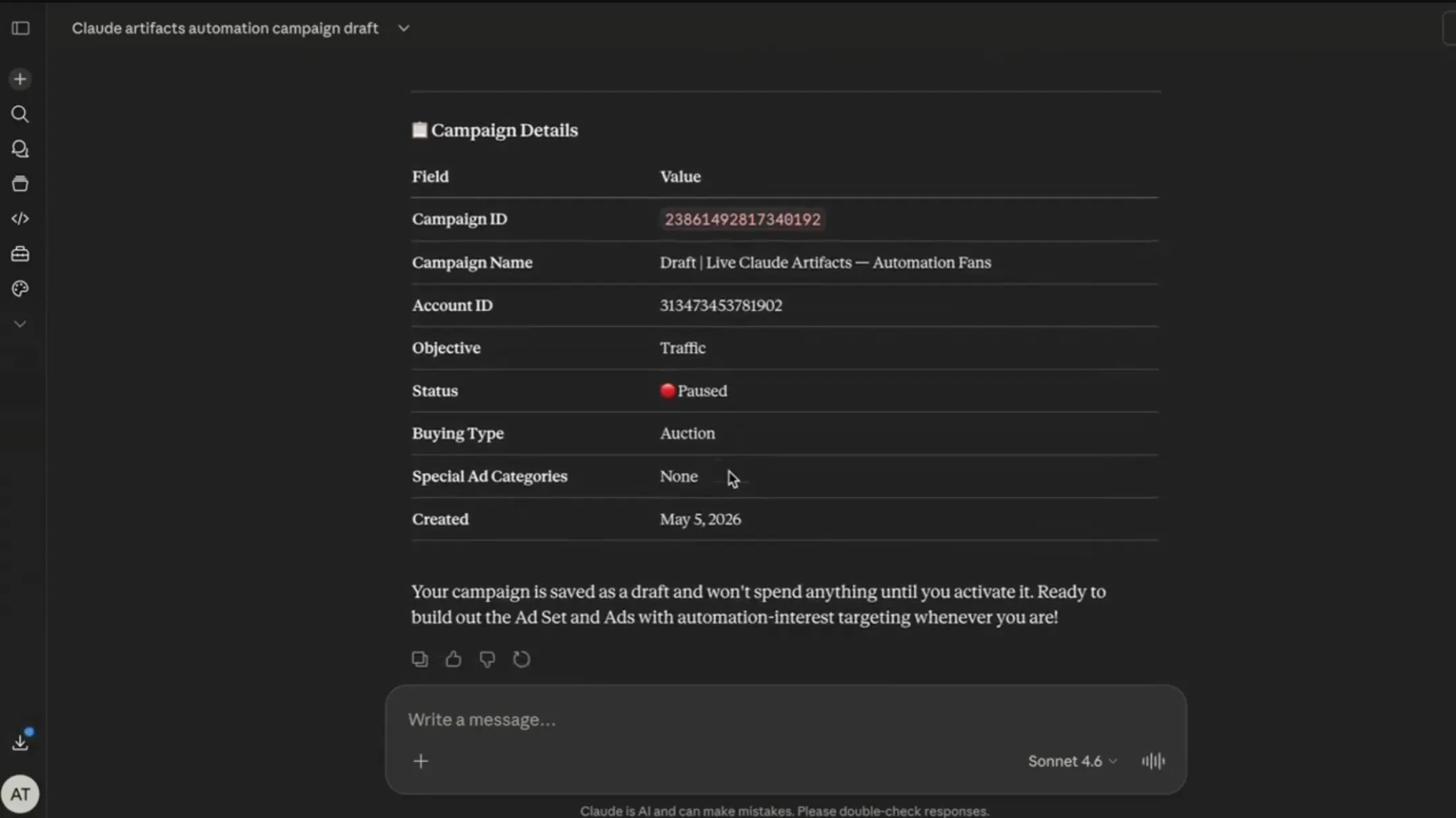Click the Campaign ID code value

click(x=742, y=219)
